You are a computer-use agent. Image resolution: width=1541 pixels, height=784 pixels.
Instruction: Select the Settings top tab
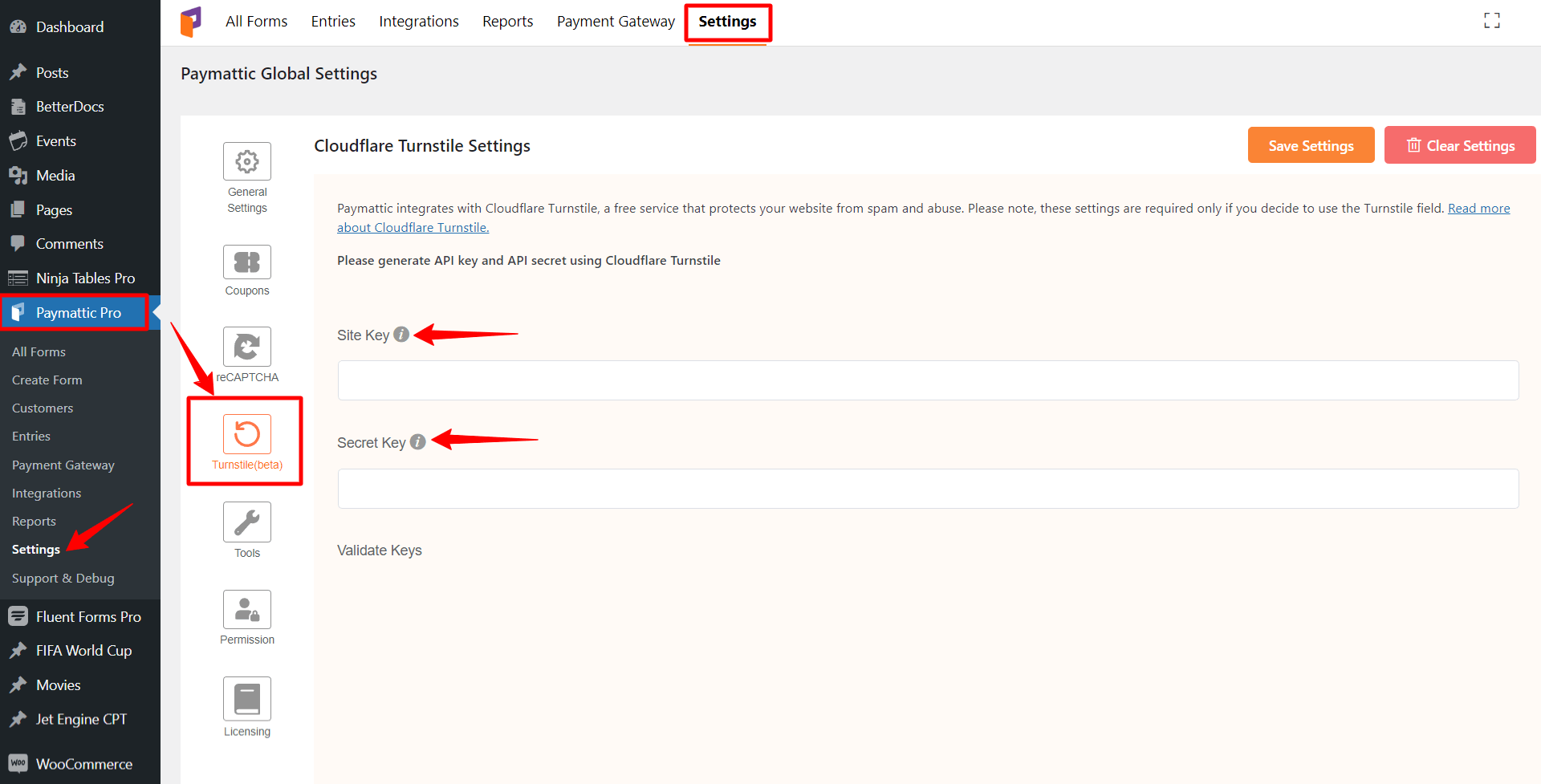(727, 22)
